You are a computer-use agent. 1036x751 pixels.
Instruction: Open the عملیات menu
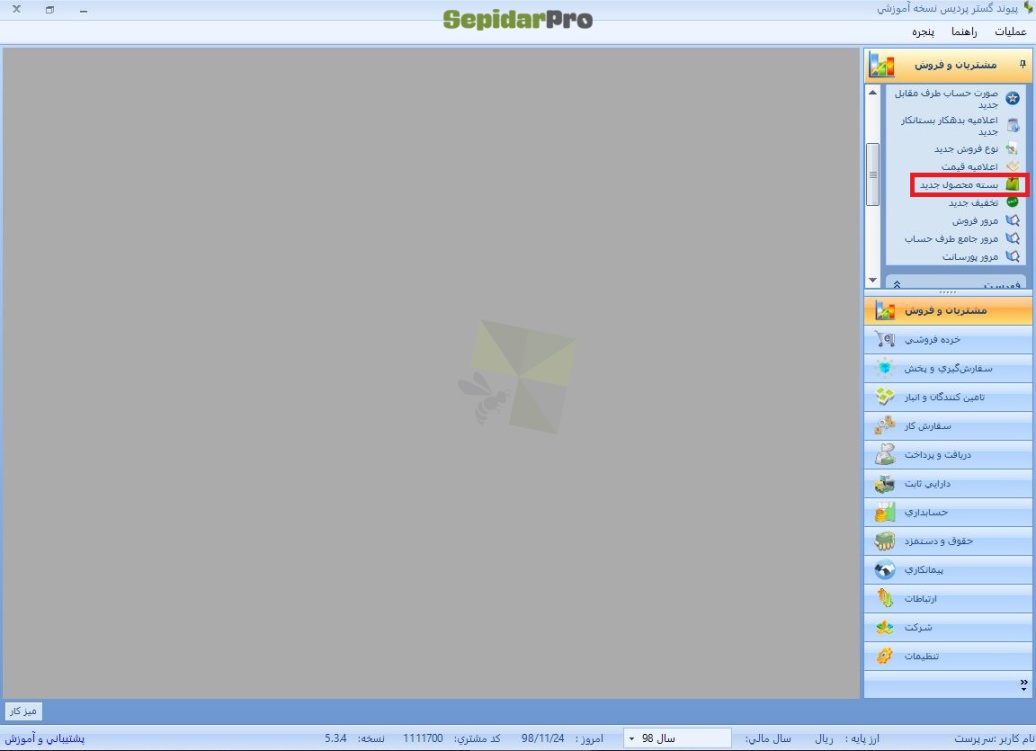pos(1010,32)
